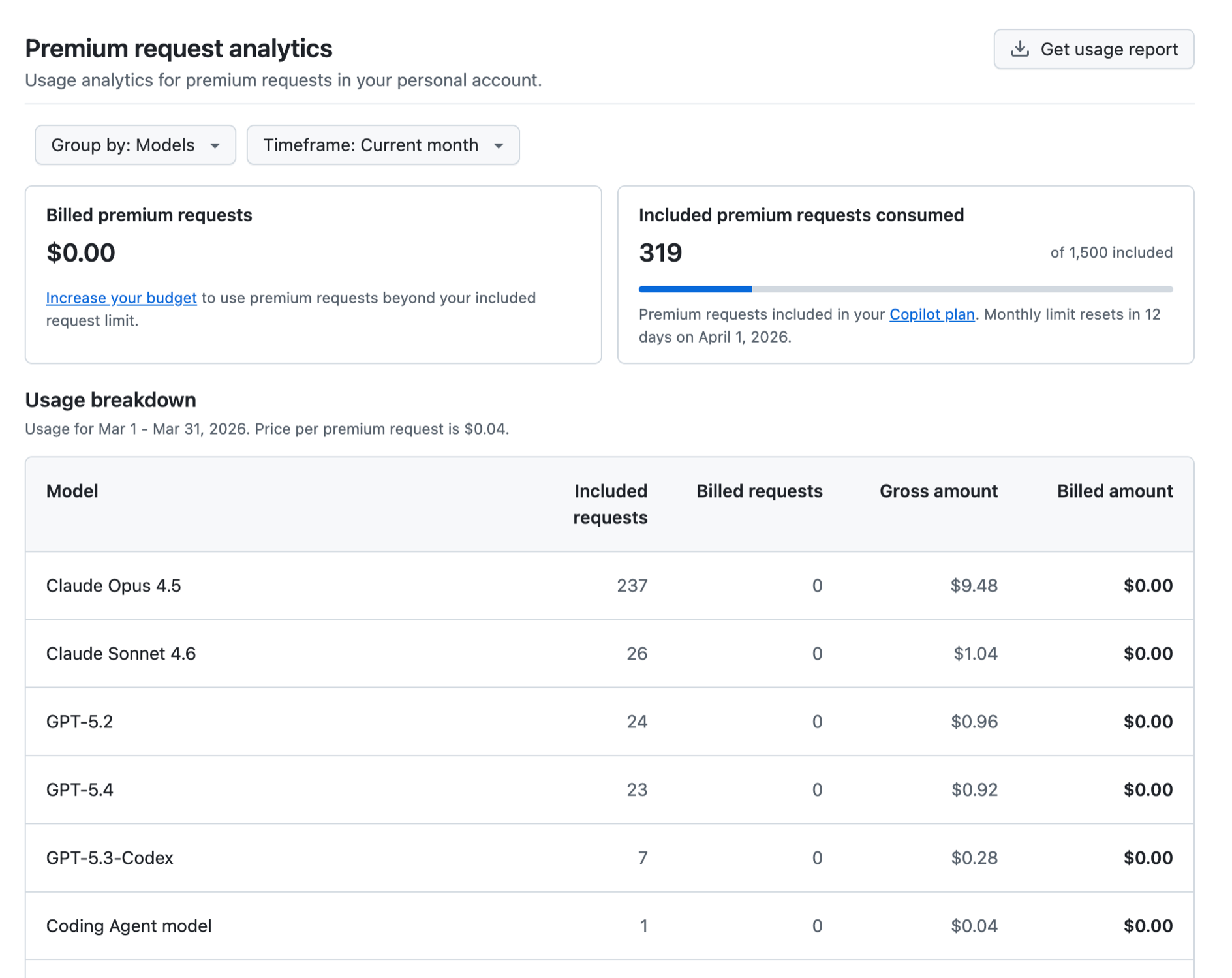Click the included premium requests progress bar
This screenshot has height=978, width=1232.
point(905,289)
